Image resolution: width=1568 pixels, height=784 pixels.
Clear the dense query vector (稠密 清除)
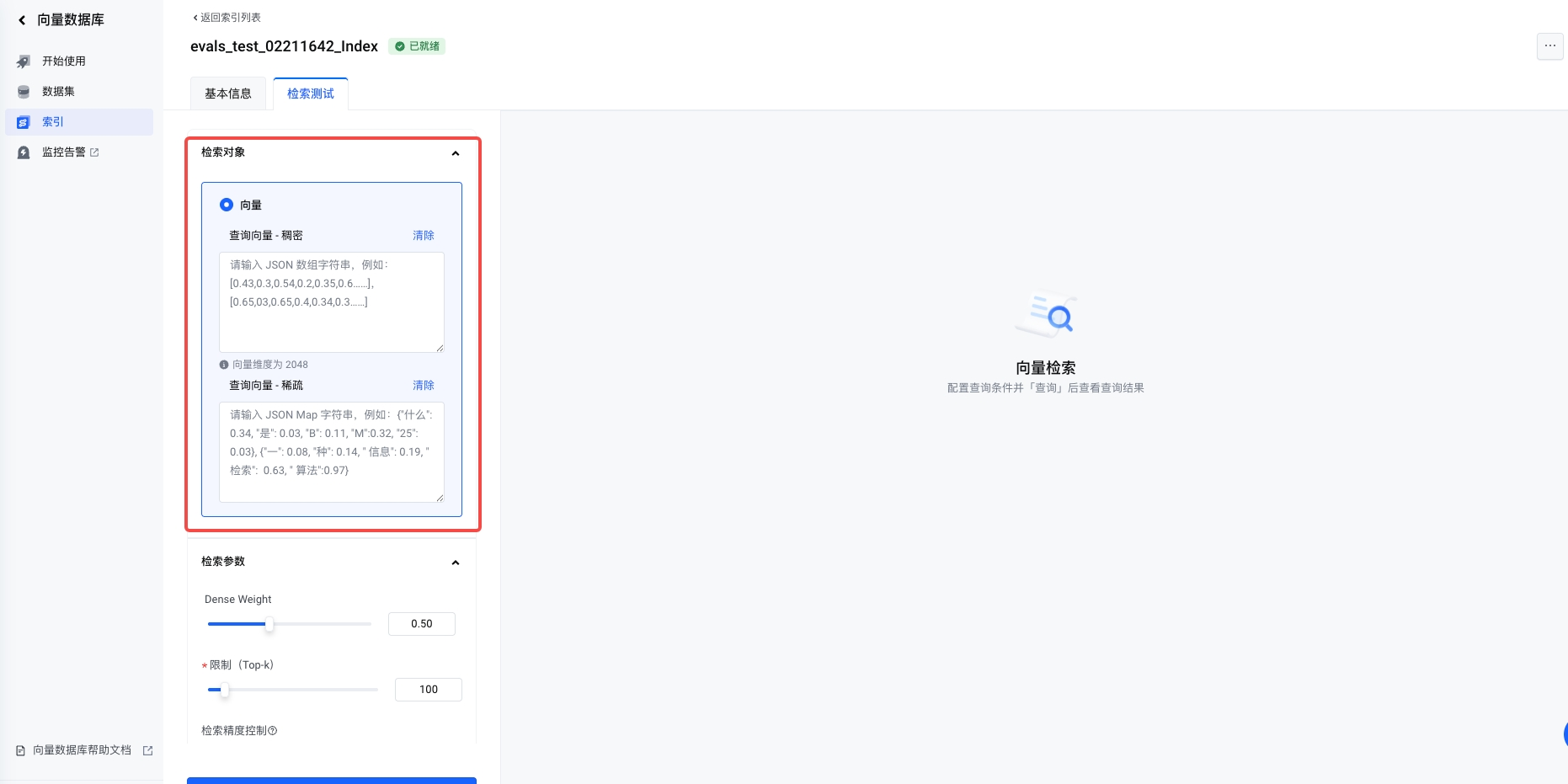[424, 236]
